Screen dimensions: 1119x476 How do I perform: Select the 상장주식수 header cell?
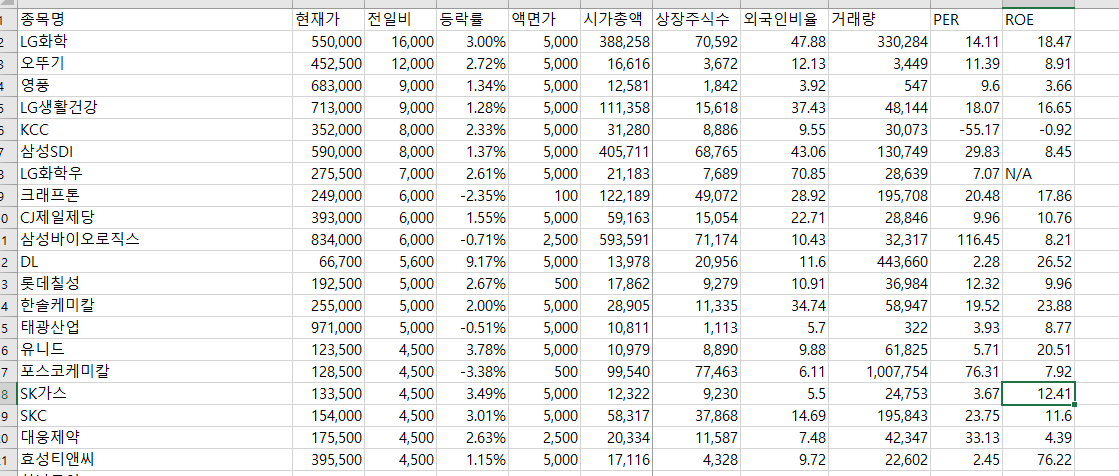click(696, 19)
